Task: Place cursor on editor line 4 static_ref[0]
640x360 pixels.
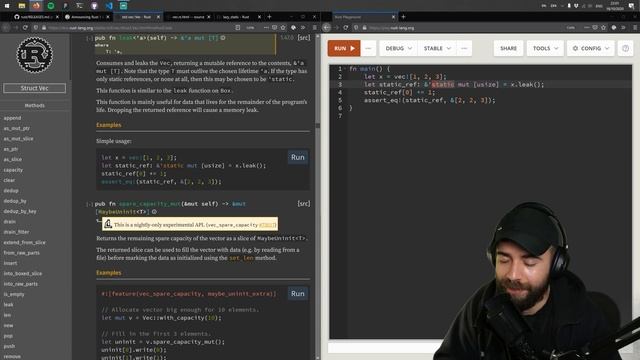Action: [x=388, y=92]
